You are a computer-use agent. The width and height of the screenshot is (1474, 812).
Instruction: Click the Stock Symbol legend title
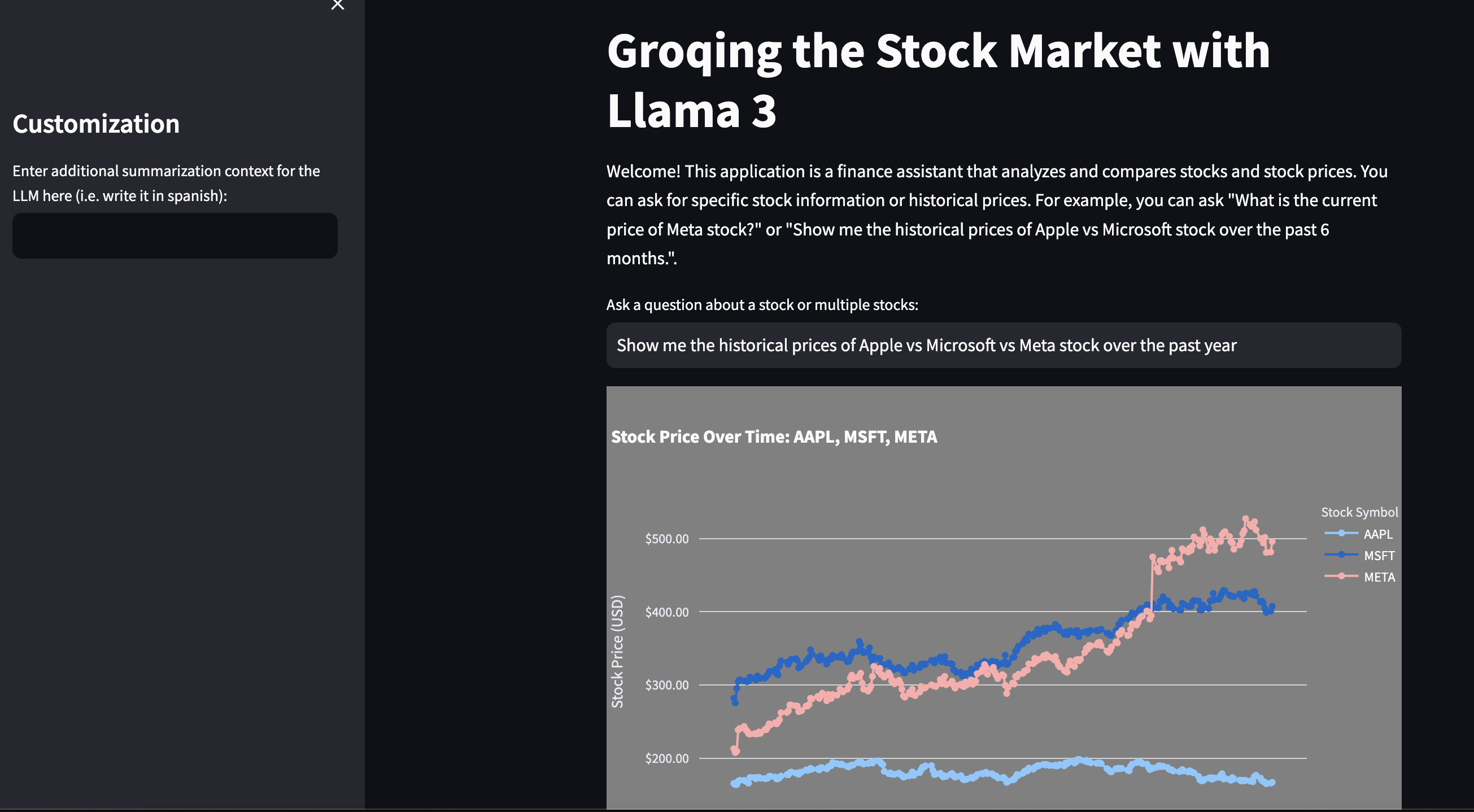pos(1359,512)
